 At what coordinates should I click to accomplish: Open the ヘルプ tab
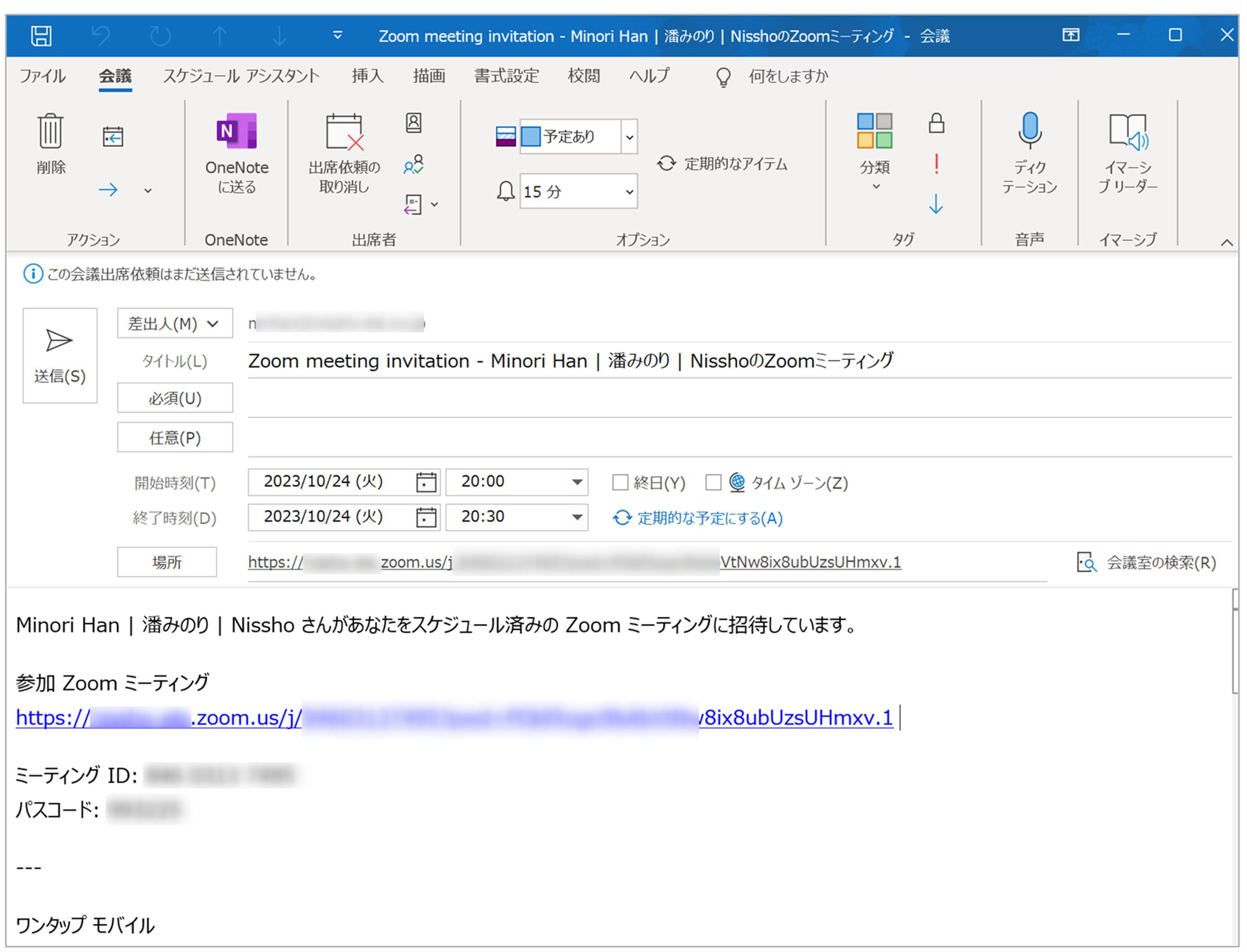point(650,76)
